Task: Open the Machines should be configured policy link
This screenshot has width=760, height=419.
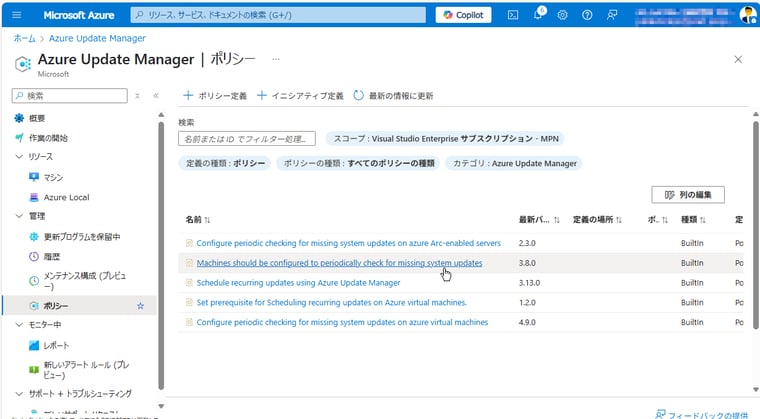Action: tap(339, 263)
